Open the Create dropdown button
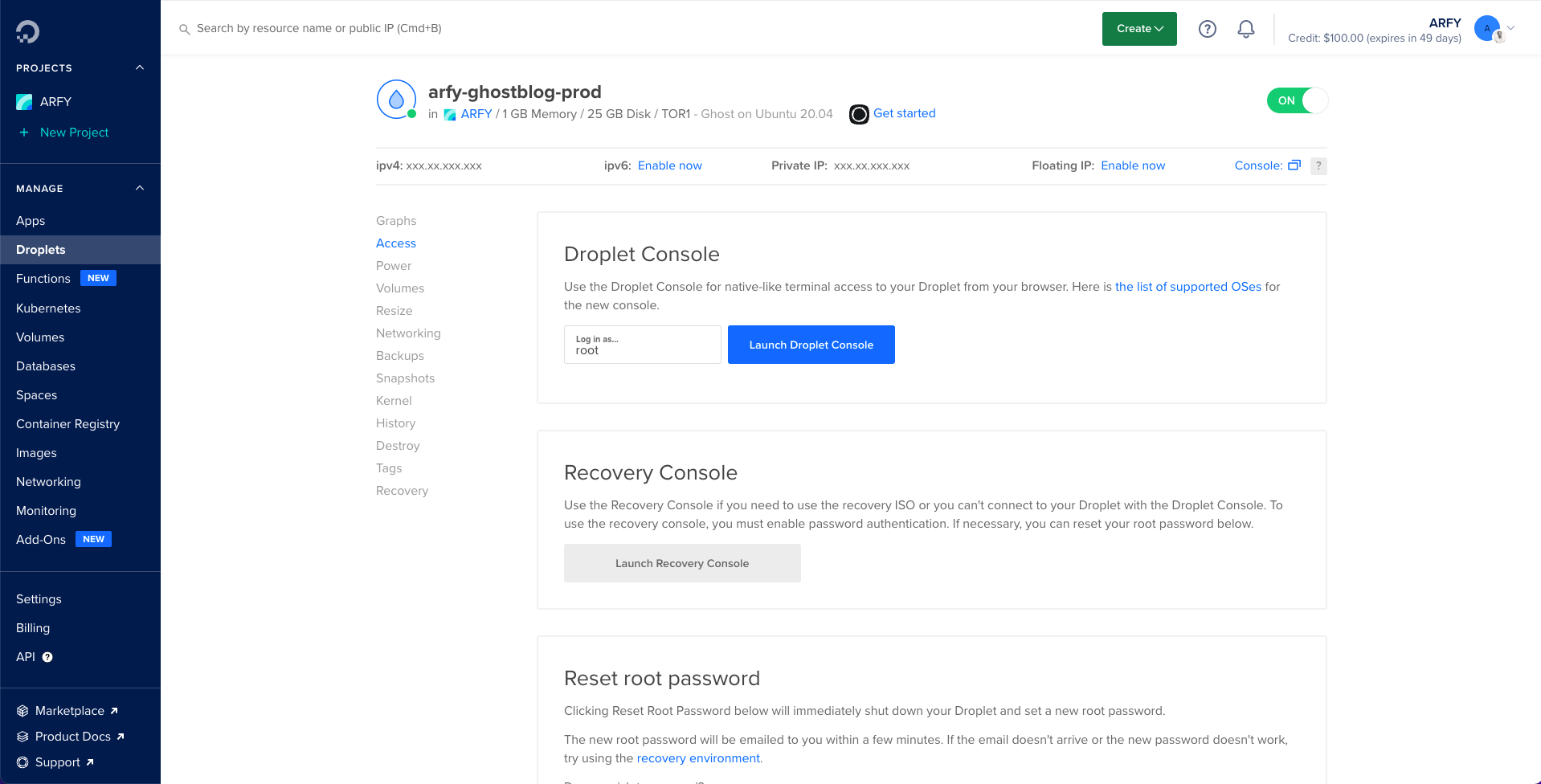The height and width of the screenshot is (784, 1541). point(1139,29)
